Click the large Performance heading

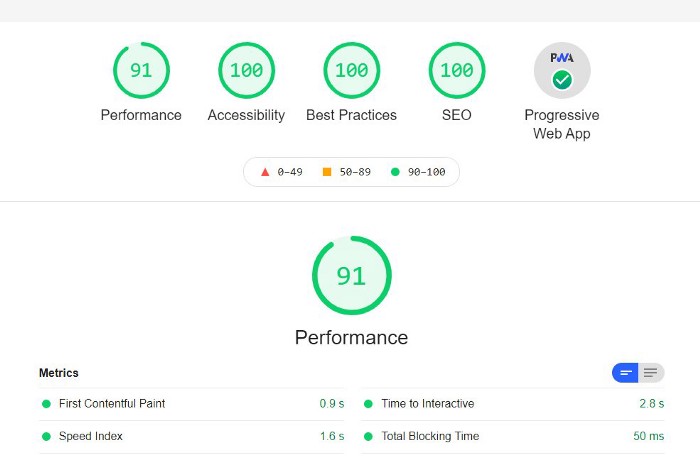[x=351, y=337]
